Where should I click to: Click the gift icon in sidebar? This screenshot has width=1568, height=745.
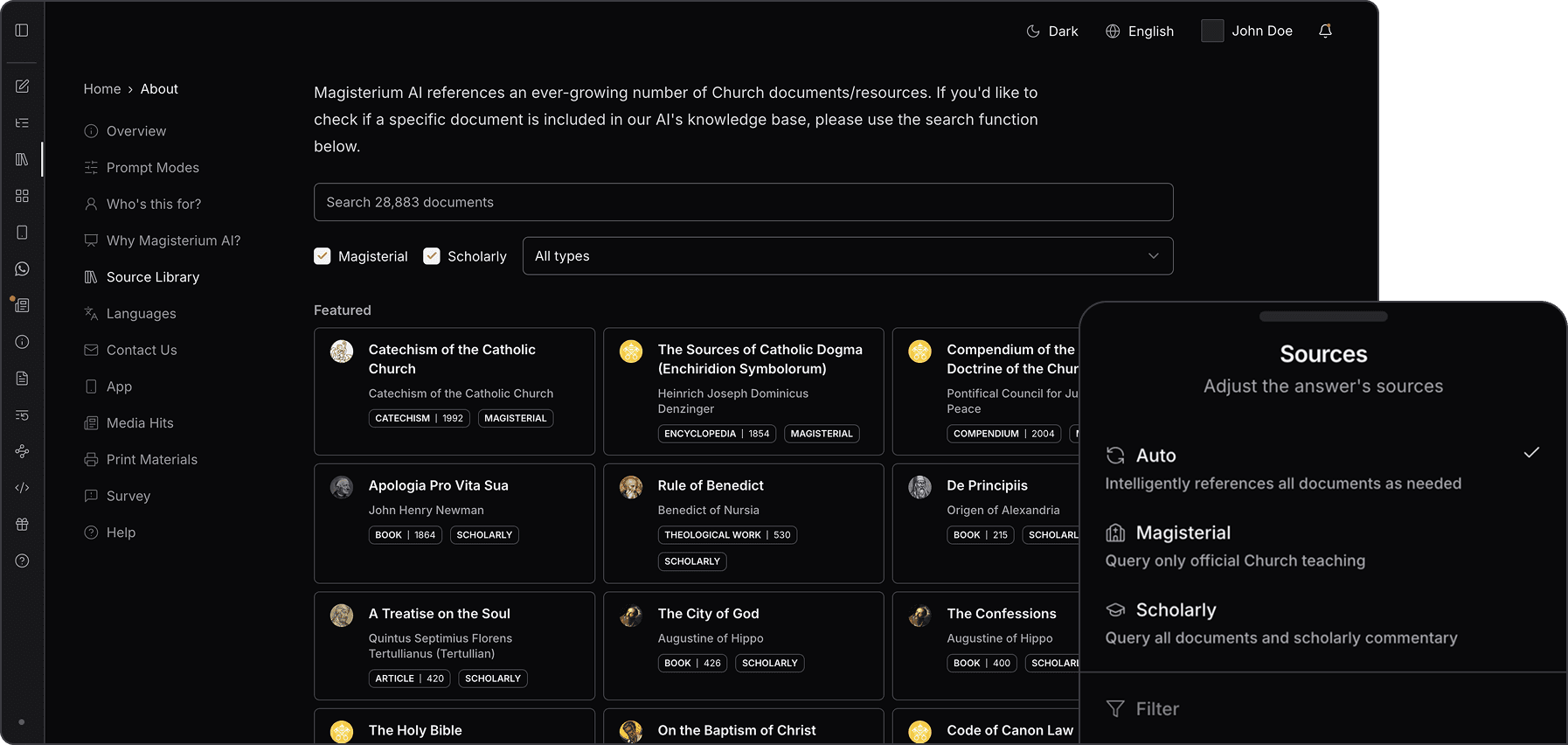pos(22,525)
